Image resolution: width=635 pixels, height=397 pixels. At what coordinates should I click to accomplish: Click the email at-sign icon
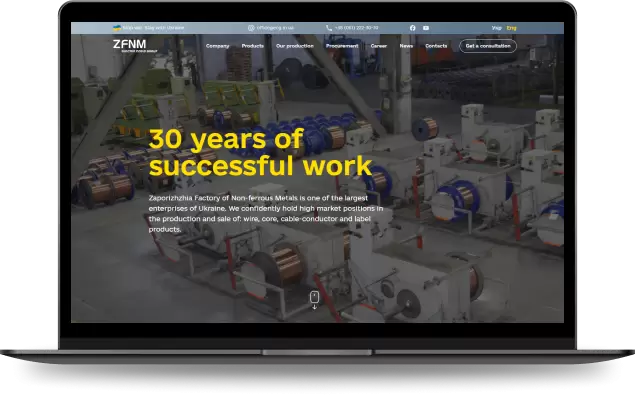click(x=251, y=28)
